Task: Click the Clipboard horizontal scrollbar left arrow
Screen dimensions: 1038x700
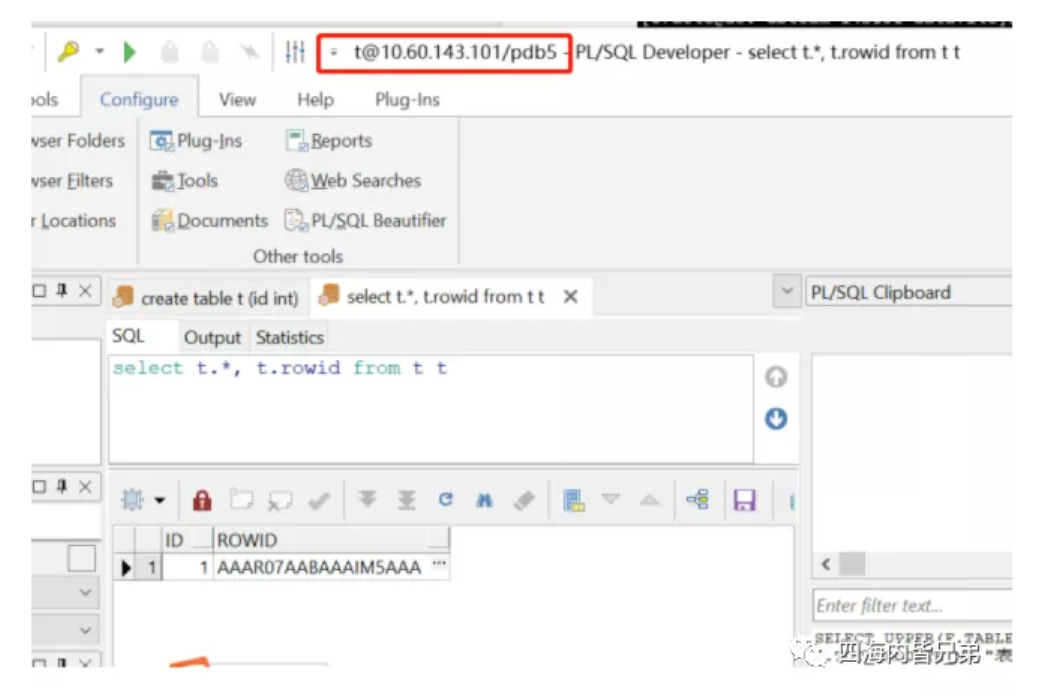Action: [x=826, y=564]
